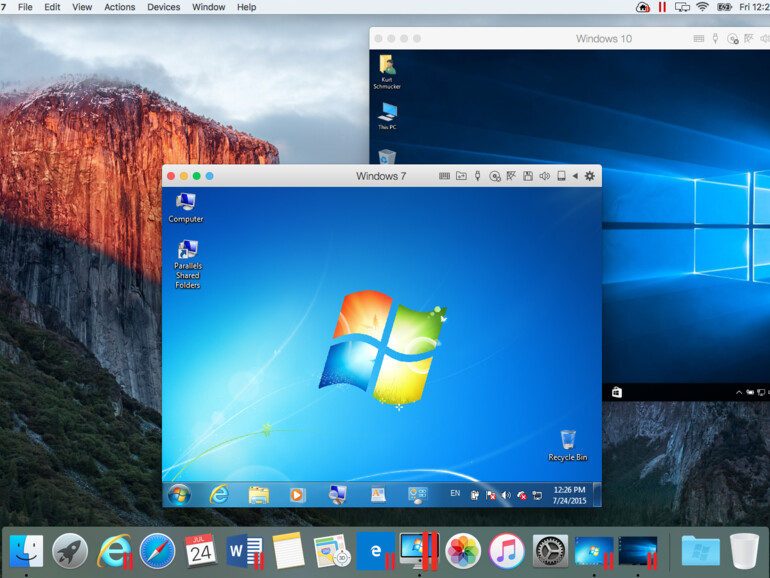
Task: Click network icon in Windows 7 titlebar
Action: (x=511, y=176)
